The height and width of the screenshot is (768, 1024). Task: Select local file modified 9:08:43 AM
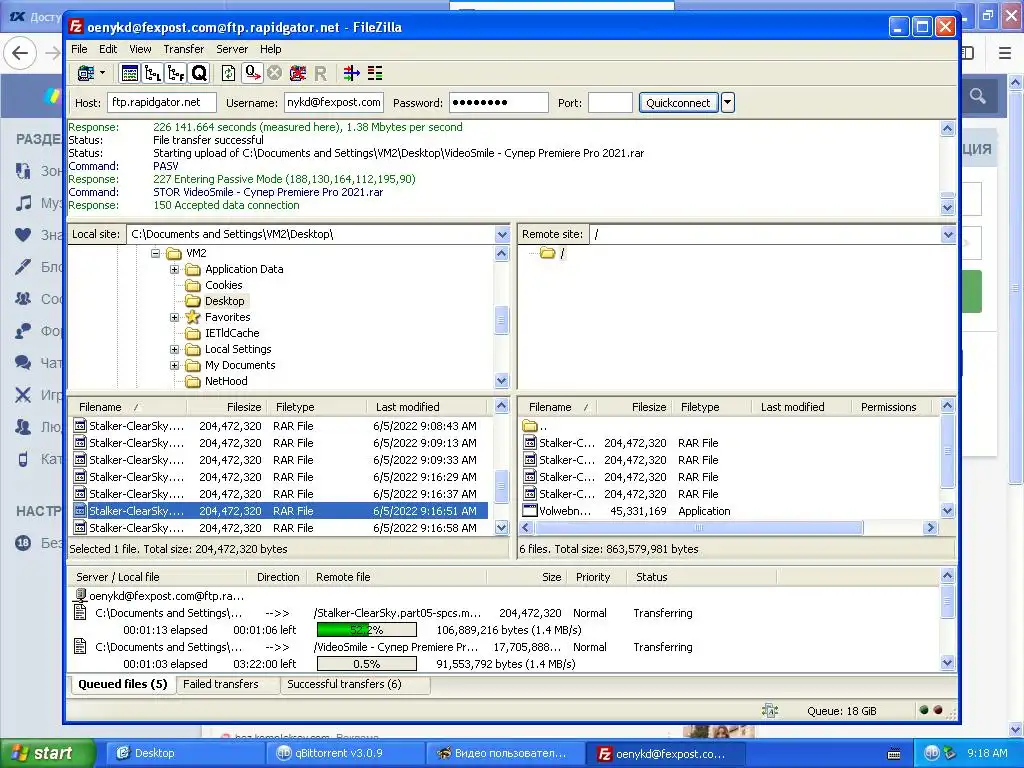pyautogui.click(x=279, y=426)
